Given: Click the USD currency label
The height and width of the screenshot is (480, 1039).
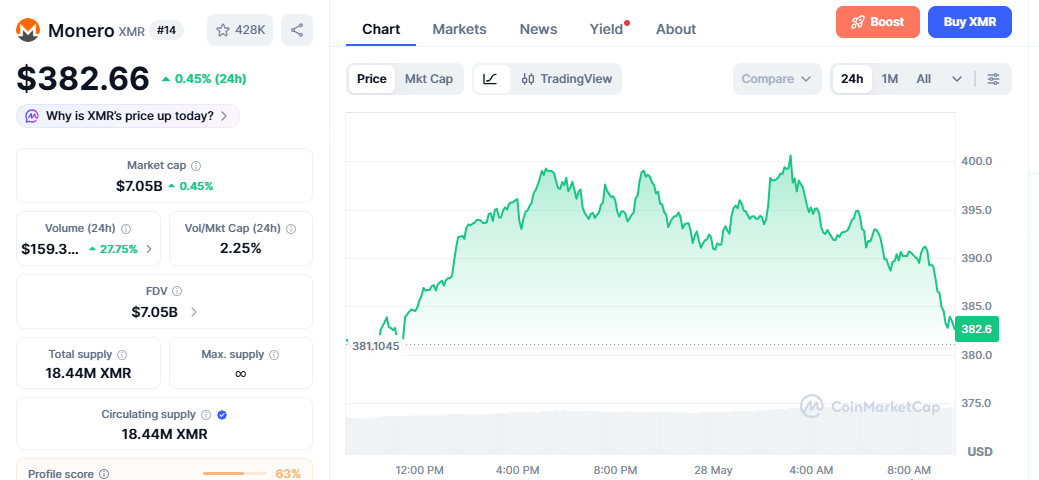Looking at the screenshot, I should click(980, 451).
